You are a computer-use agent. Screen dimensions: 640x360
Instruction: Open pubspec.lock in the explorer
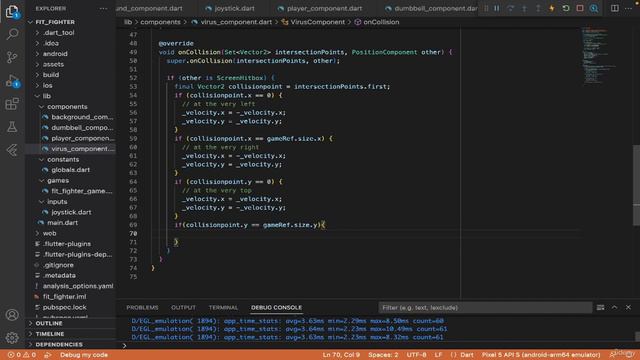pyautogui.click(x=64, y=307)
